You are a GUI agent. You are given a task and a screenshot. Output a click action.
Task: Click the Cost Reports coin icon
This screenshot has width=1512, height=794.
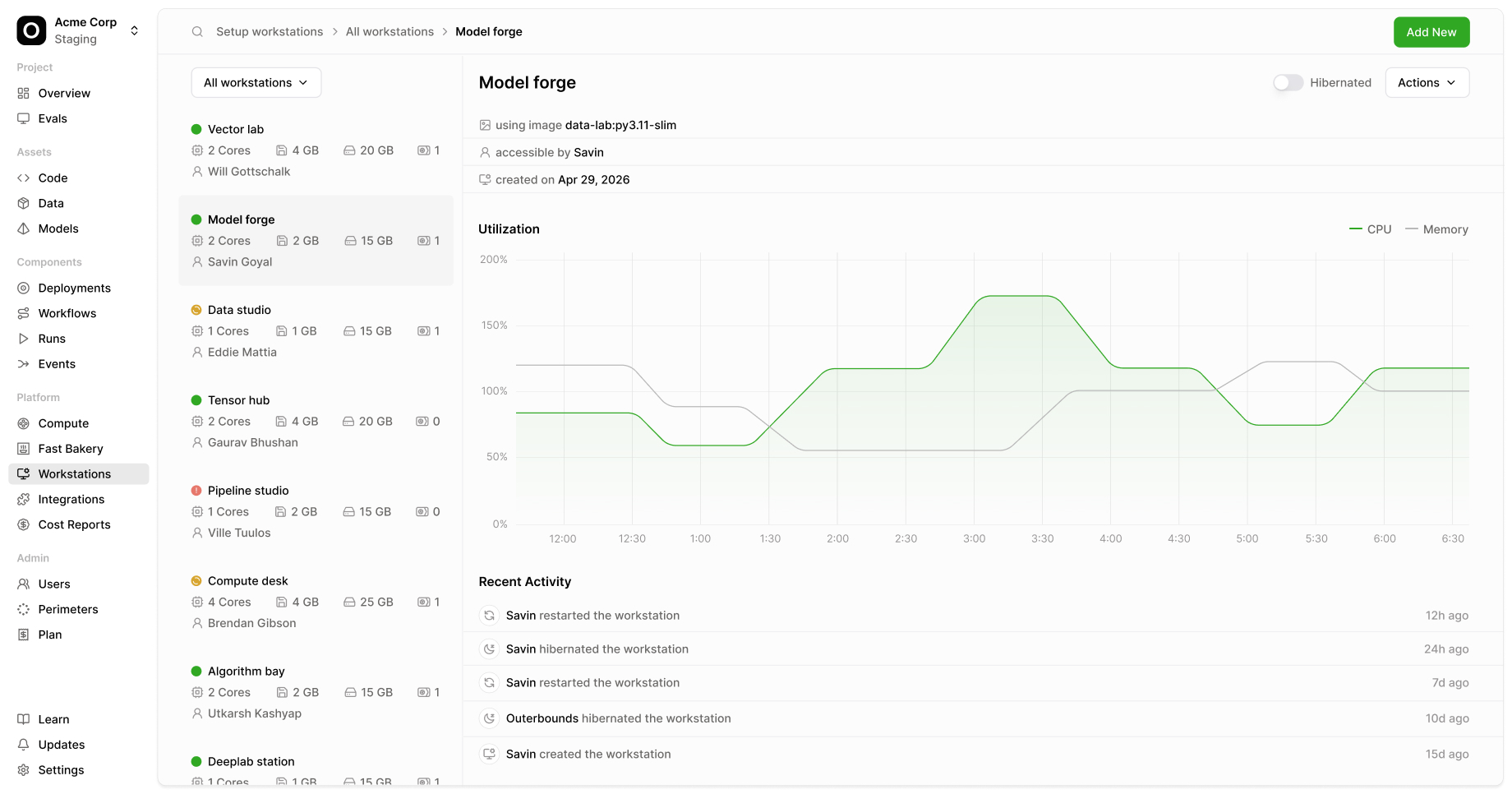pyautogui.click(x=23, y=524)
